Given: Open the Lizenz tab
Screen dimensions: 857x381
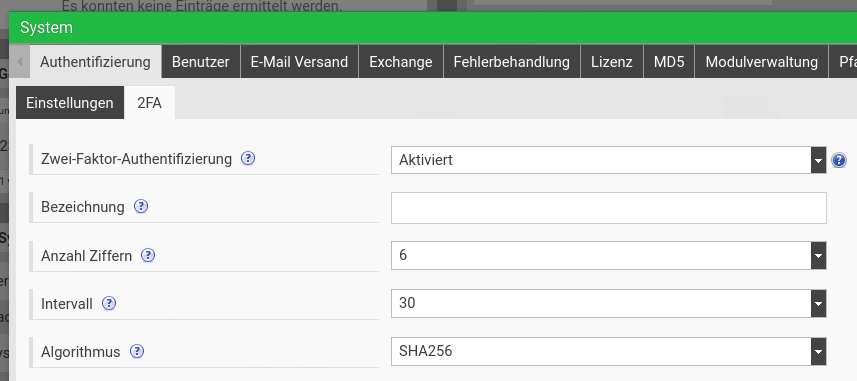Looking at the screenshot, I should pyautogui.click(x=612, y=62).
